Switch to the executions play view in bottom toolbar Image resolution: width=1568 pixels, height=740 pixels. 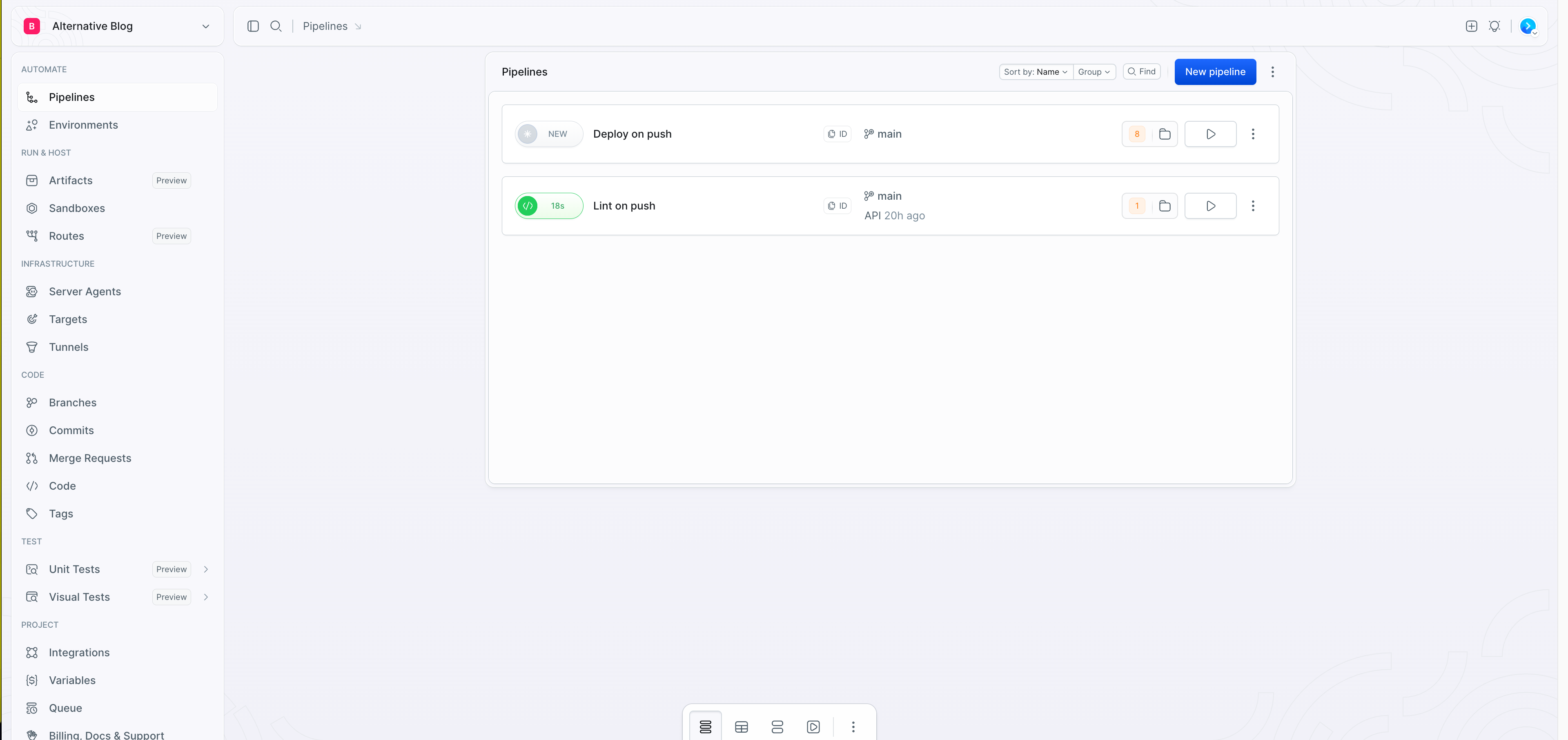pyautogui.click(x=813, y=727)
